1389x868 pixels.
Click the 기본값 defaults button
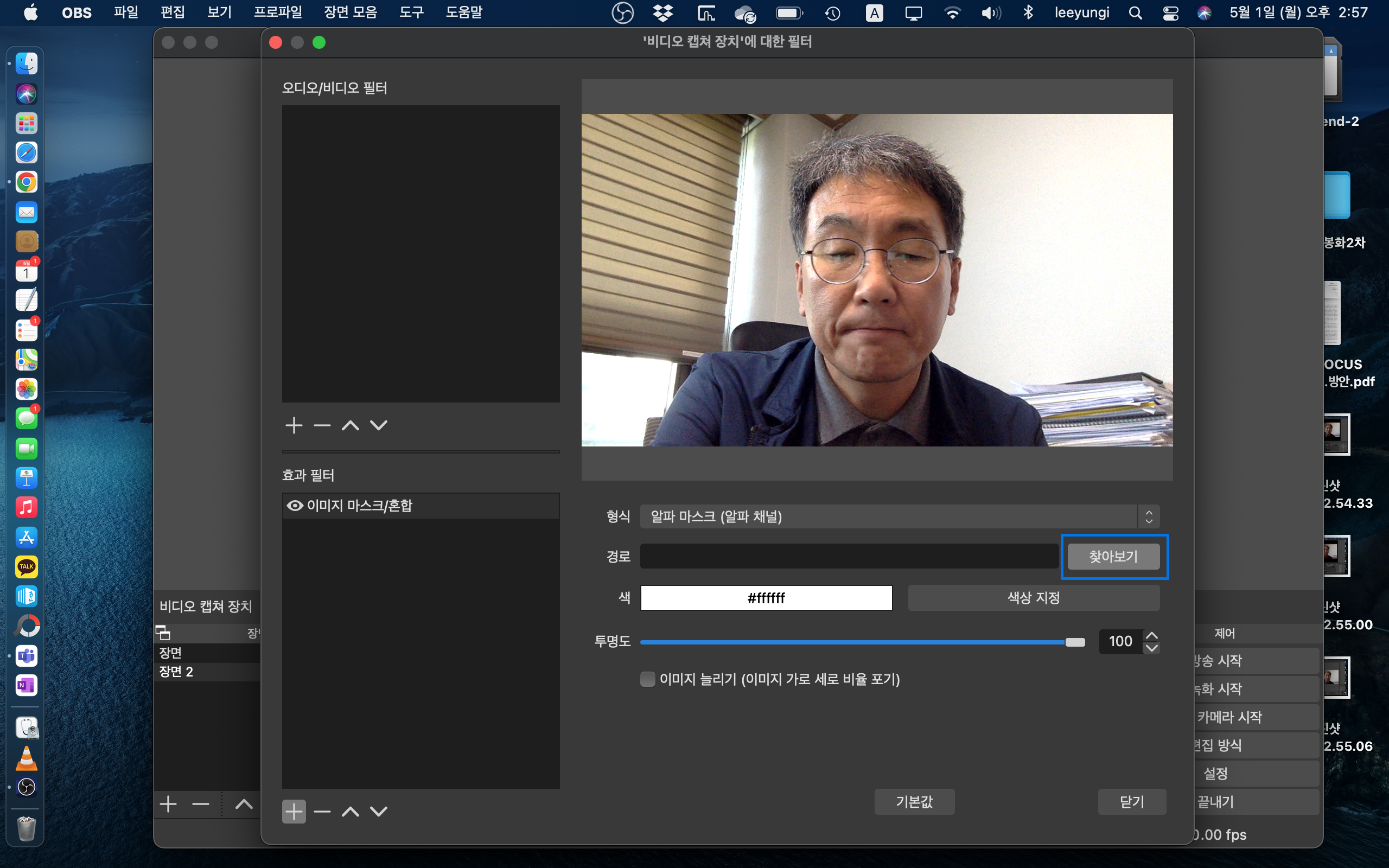[914, 801]
